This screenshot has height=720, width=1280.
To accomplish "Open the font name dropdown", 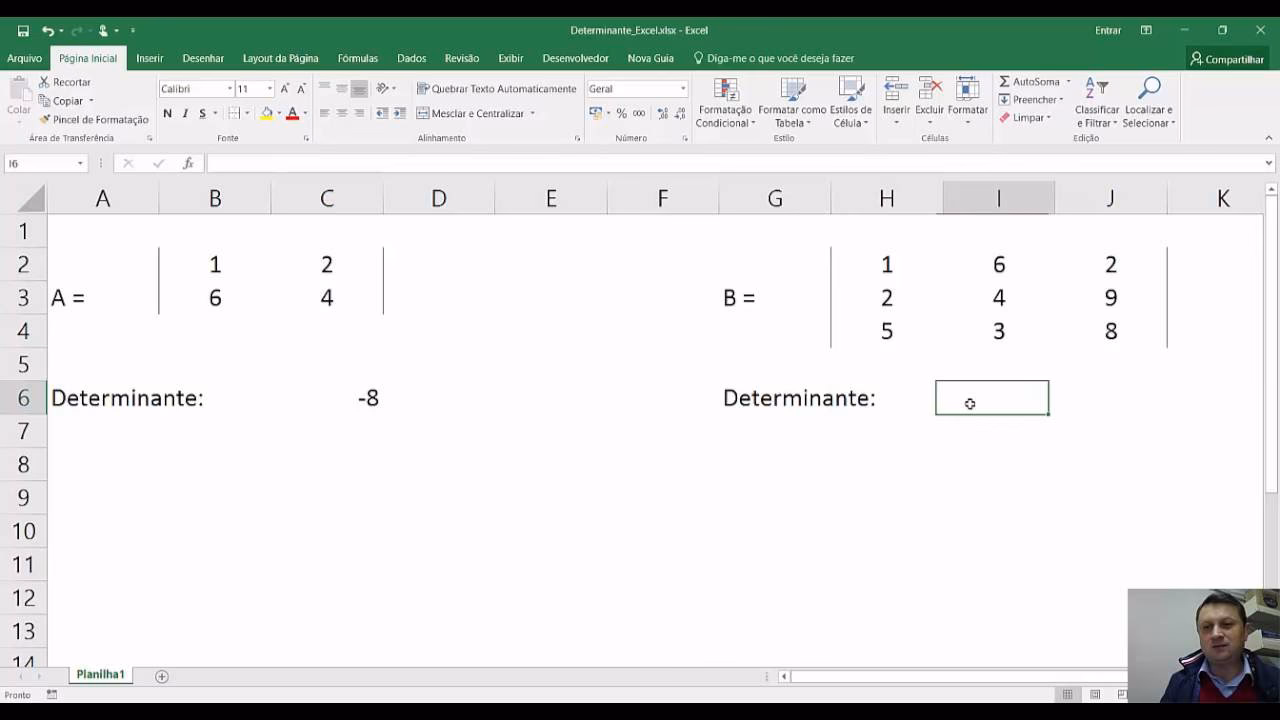I will 228,88.
